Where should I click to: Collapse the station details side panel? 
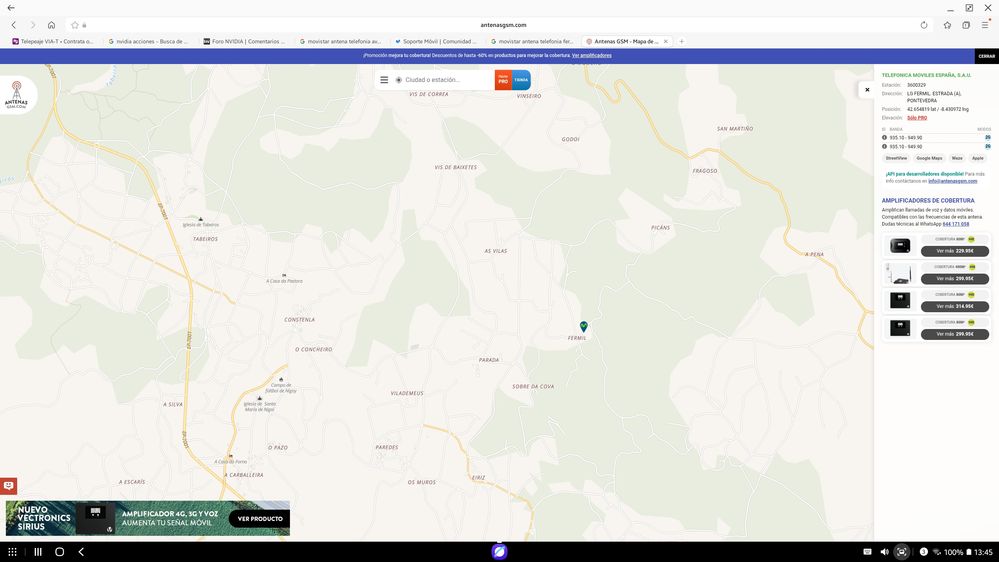(x=867, y=90)
